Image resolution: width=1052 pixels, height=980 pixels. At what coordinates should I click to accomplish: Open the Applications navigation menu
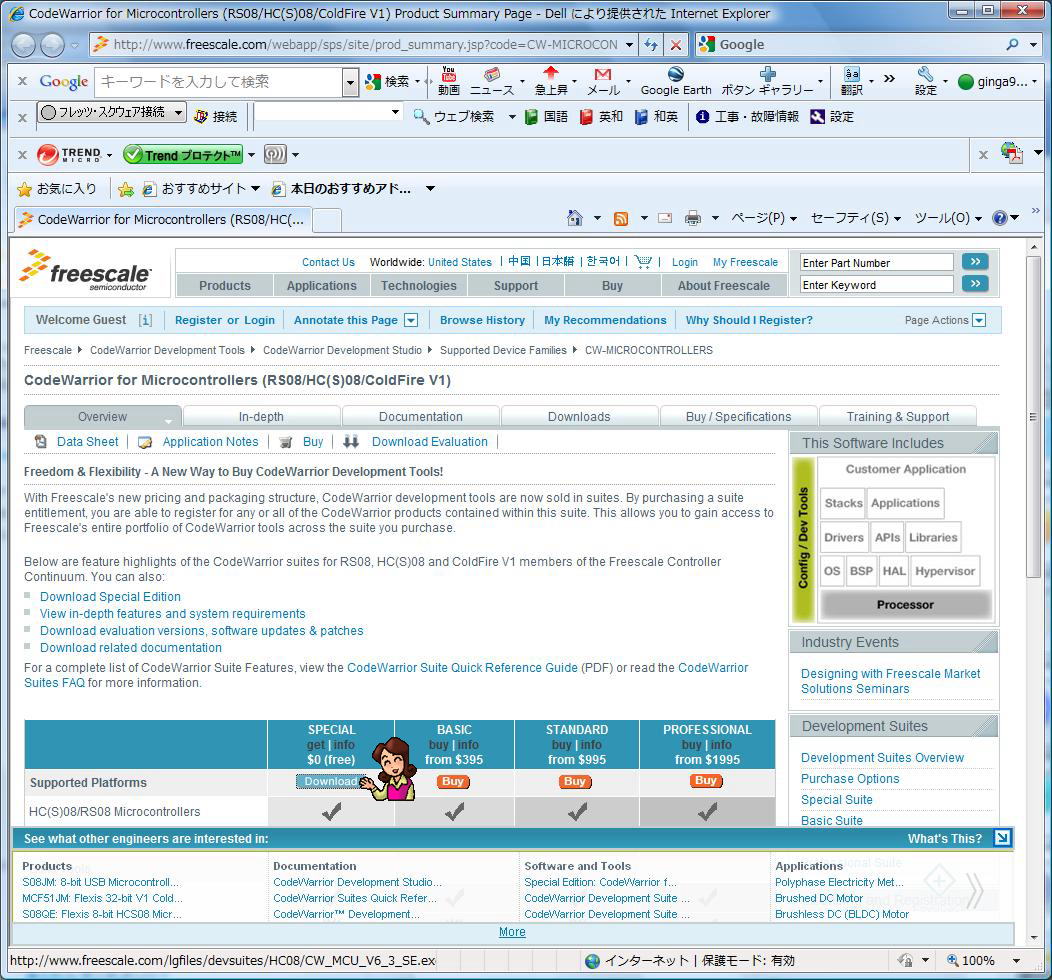[x=322, y=286]
